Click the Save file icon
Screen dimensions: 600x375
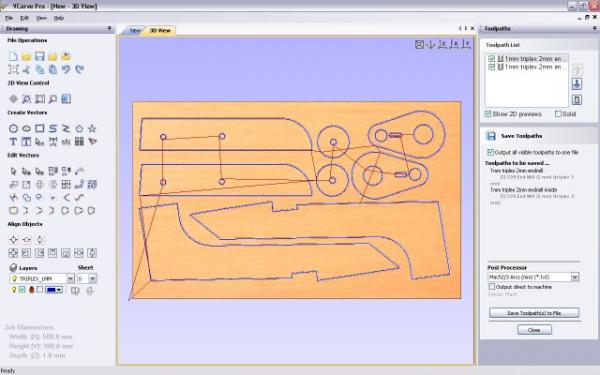(39, 56)
